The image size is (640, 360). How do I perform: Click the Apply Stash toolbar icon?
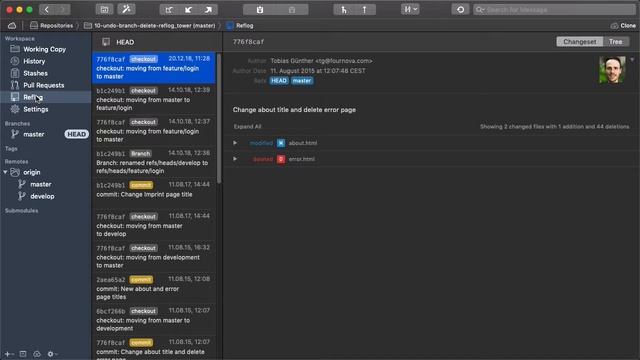click(292, 9)
